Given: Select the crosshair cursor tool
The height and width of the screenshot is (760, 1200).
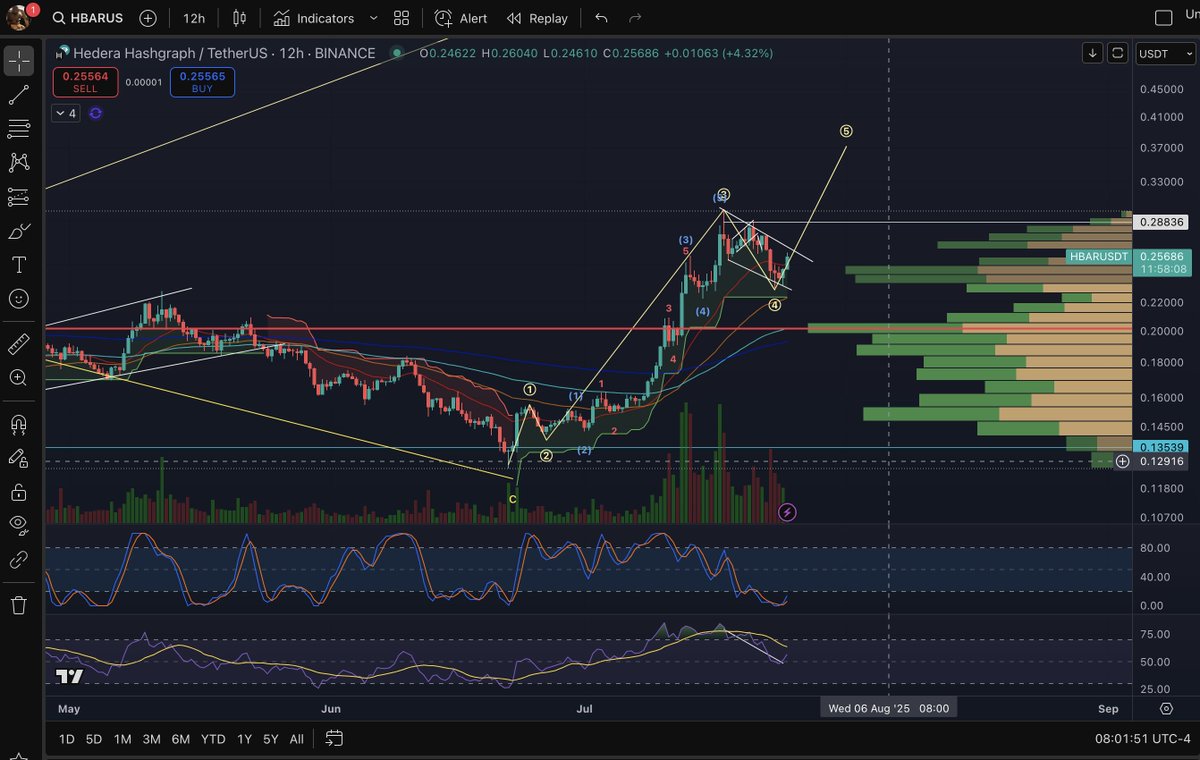Looking at the screenshot, I should pos(19,61).
